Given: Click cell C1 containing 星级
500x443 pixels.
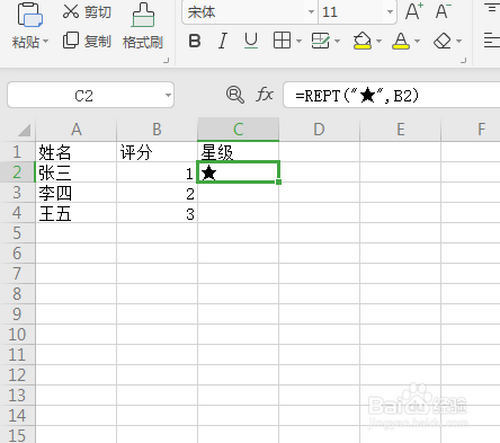Looking at the screenshot, I should 238,152.
